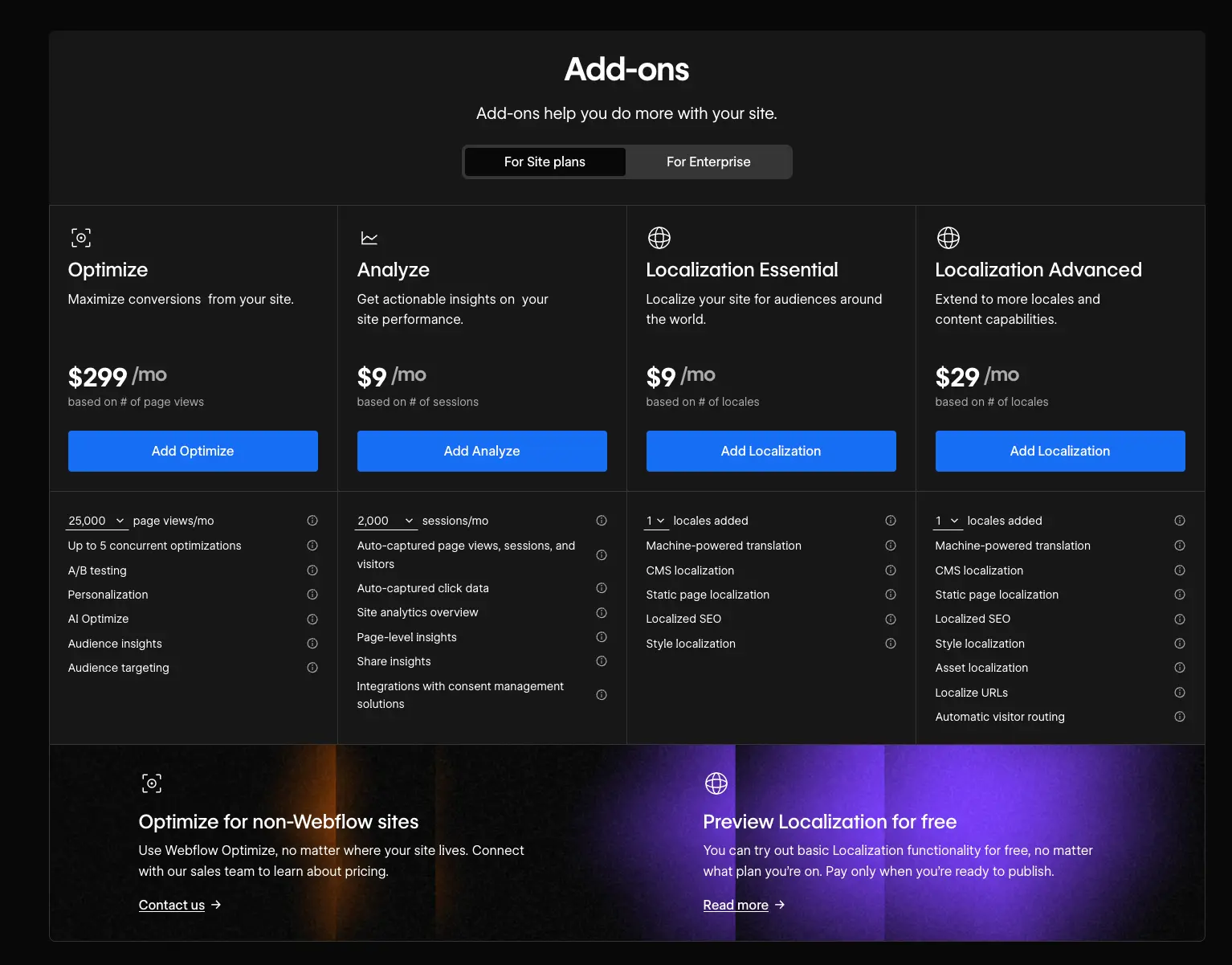
Task: Click the arrow icon next to Contact us
Action: pos(216,905)
